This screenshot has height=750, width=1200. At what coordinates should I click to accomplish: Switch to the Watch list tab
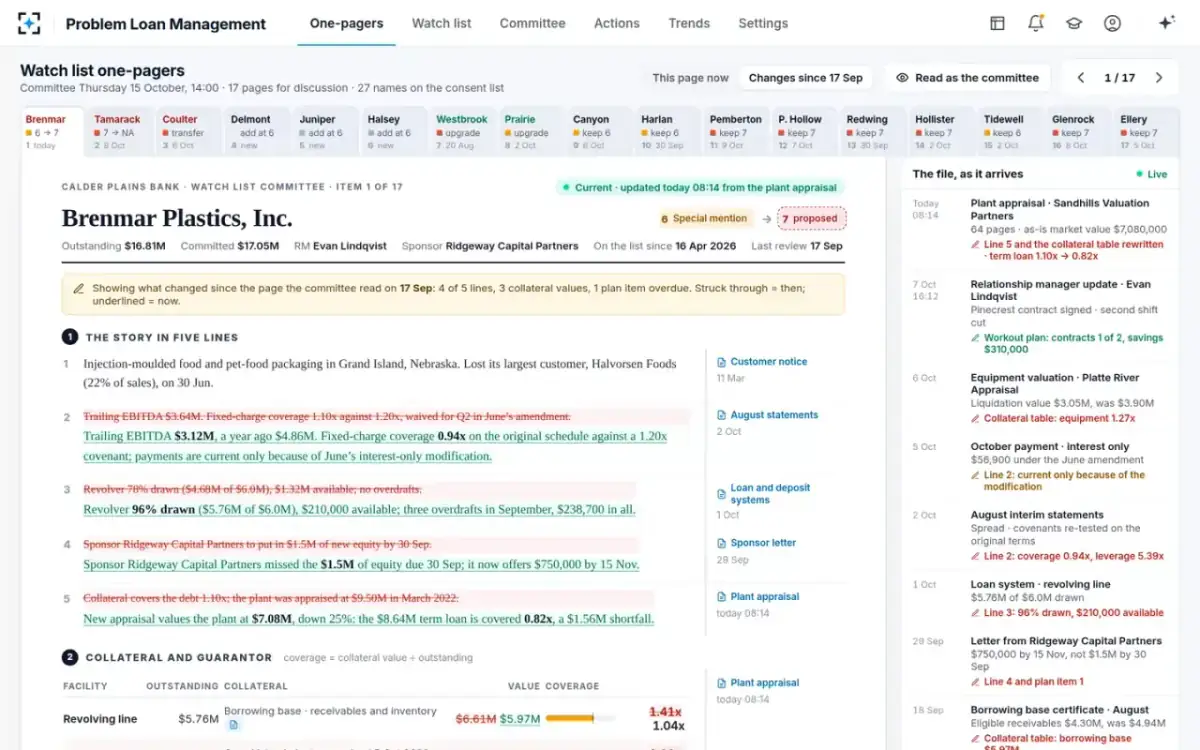(x=441, y=23)
